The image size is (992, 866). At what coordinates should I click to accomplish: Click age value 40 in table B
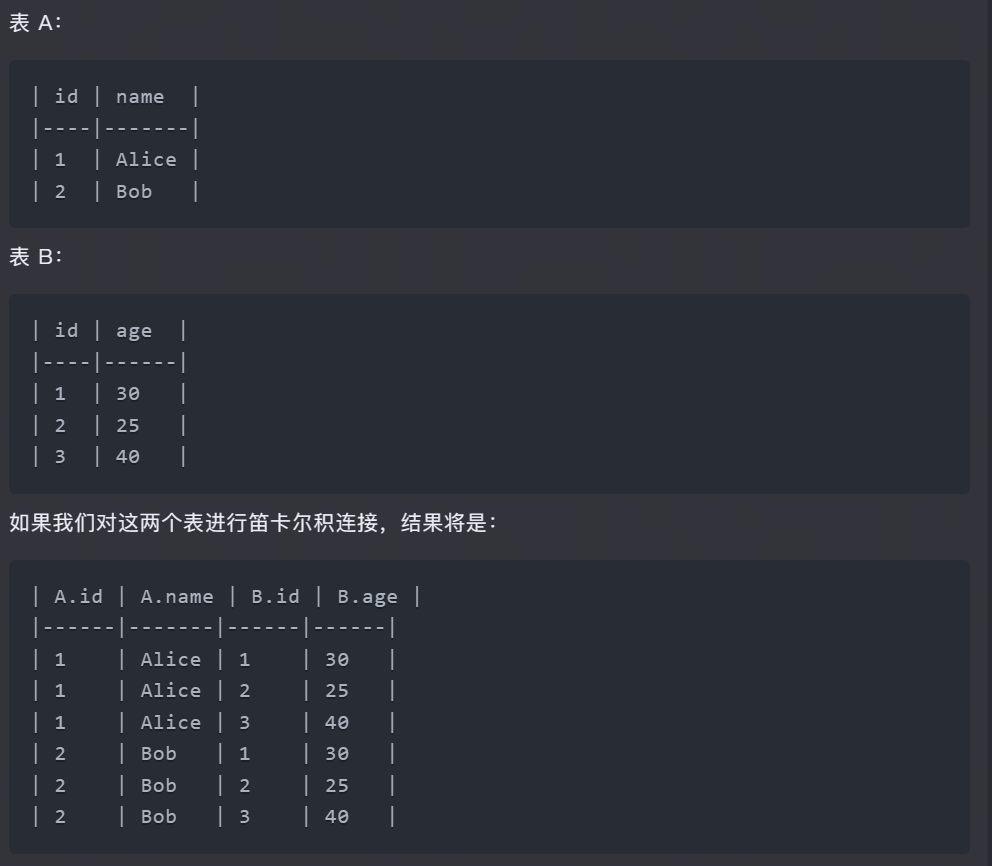coord(128,457)
